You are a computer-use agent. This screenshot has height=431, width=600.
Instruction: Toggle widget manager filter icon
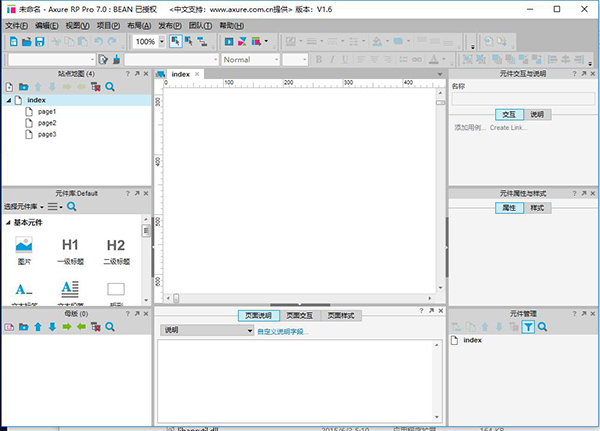528,327
